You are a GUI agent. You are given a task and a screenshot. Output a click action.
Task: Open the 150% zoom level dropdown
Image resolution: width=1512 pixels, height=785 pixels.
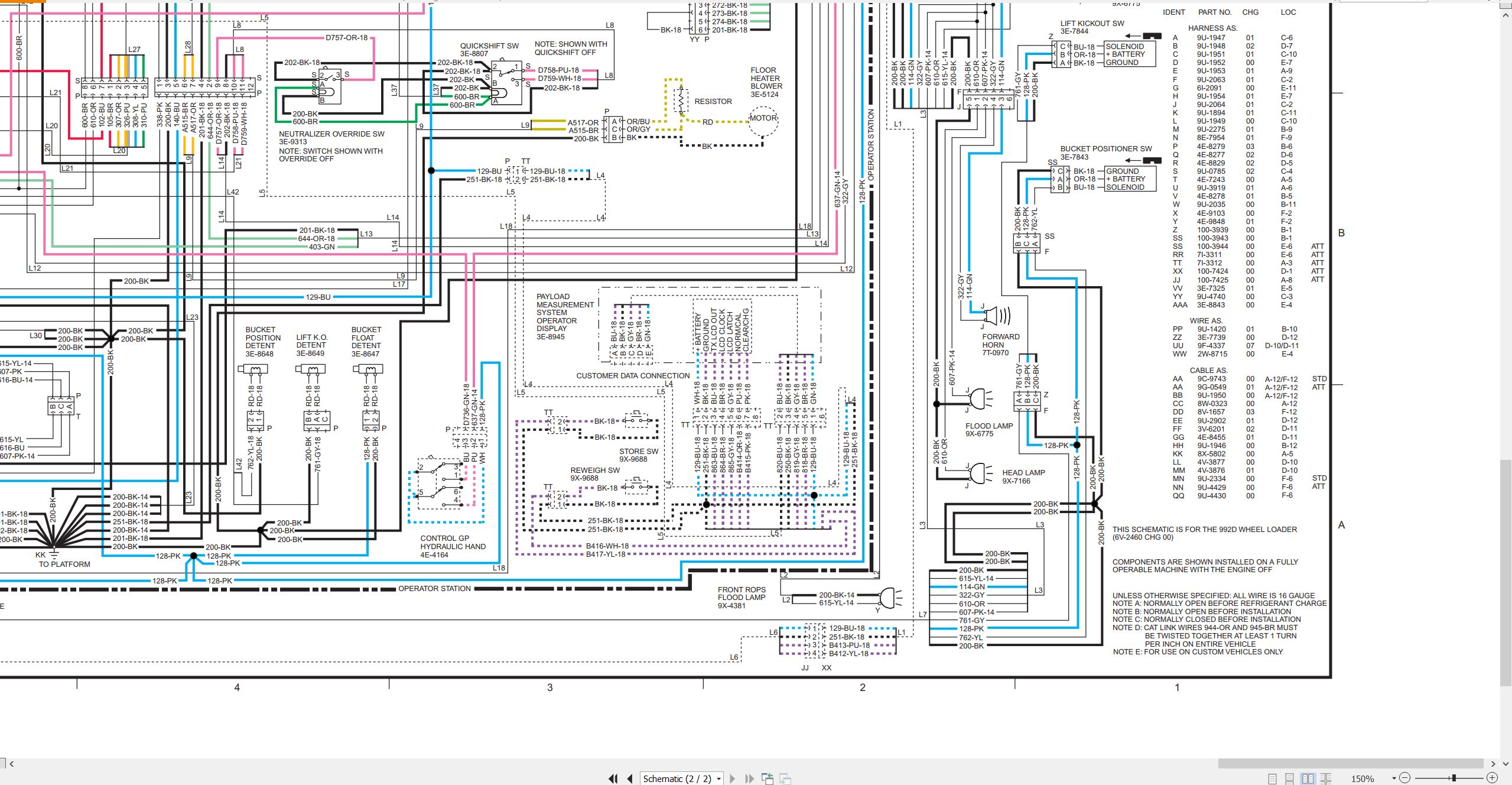(1394, 778)
